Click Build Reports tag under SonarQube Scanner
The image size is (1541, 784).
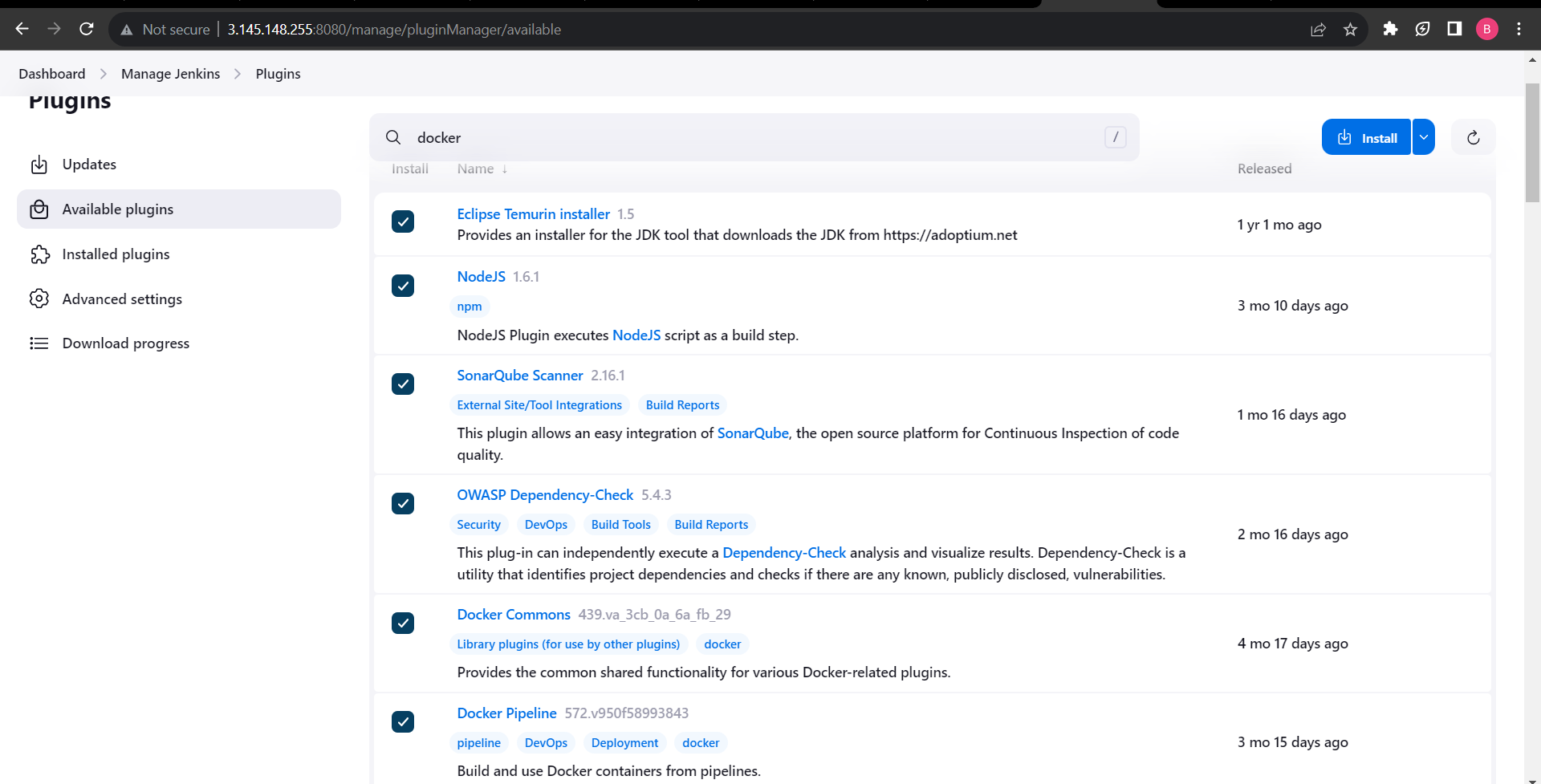click(x=682, y=405)
